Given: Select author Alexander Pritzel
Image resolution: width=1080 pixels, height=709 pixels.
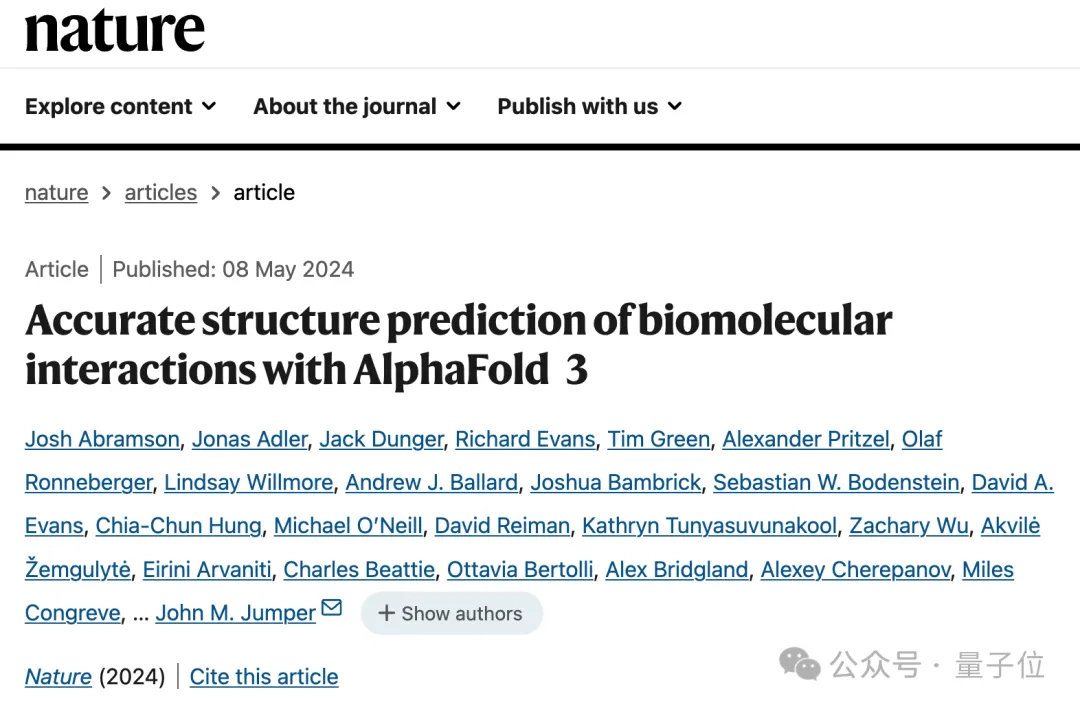Looking at the screenshot, I should [805, 439].
